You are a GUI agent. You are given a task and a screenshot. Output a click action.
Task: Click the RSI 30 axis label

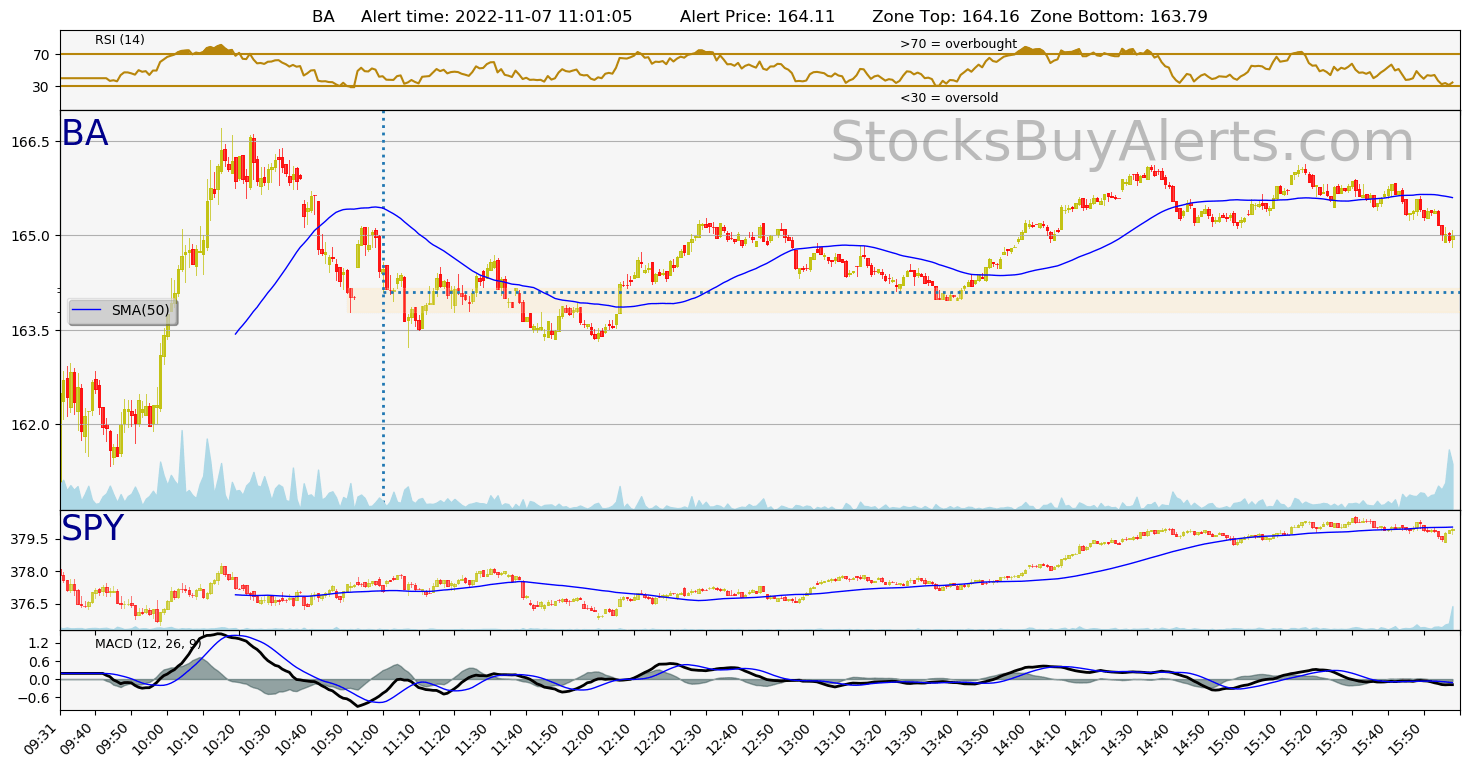coord(41,87)
